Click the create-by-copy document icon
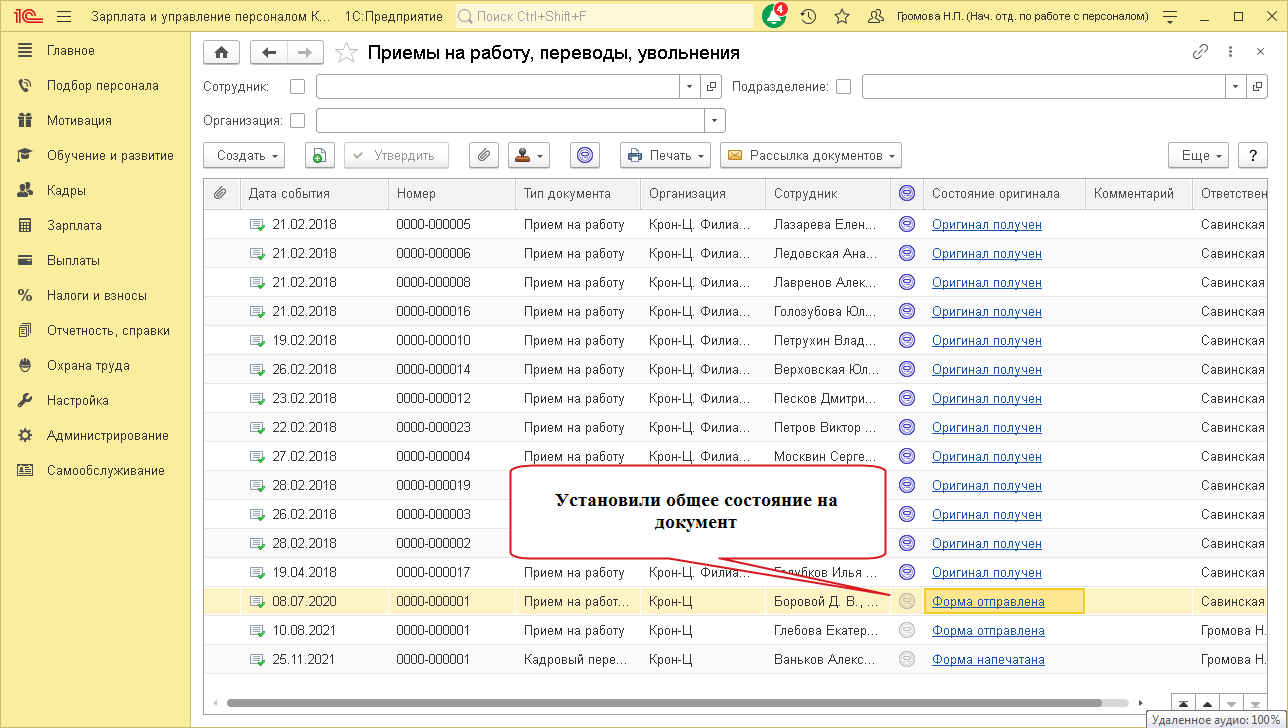The image size is (1288, 728). pos(318,155)
